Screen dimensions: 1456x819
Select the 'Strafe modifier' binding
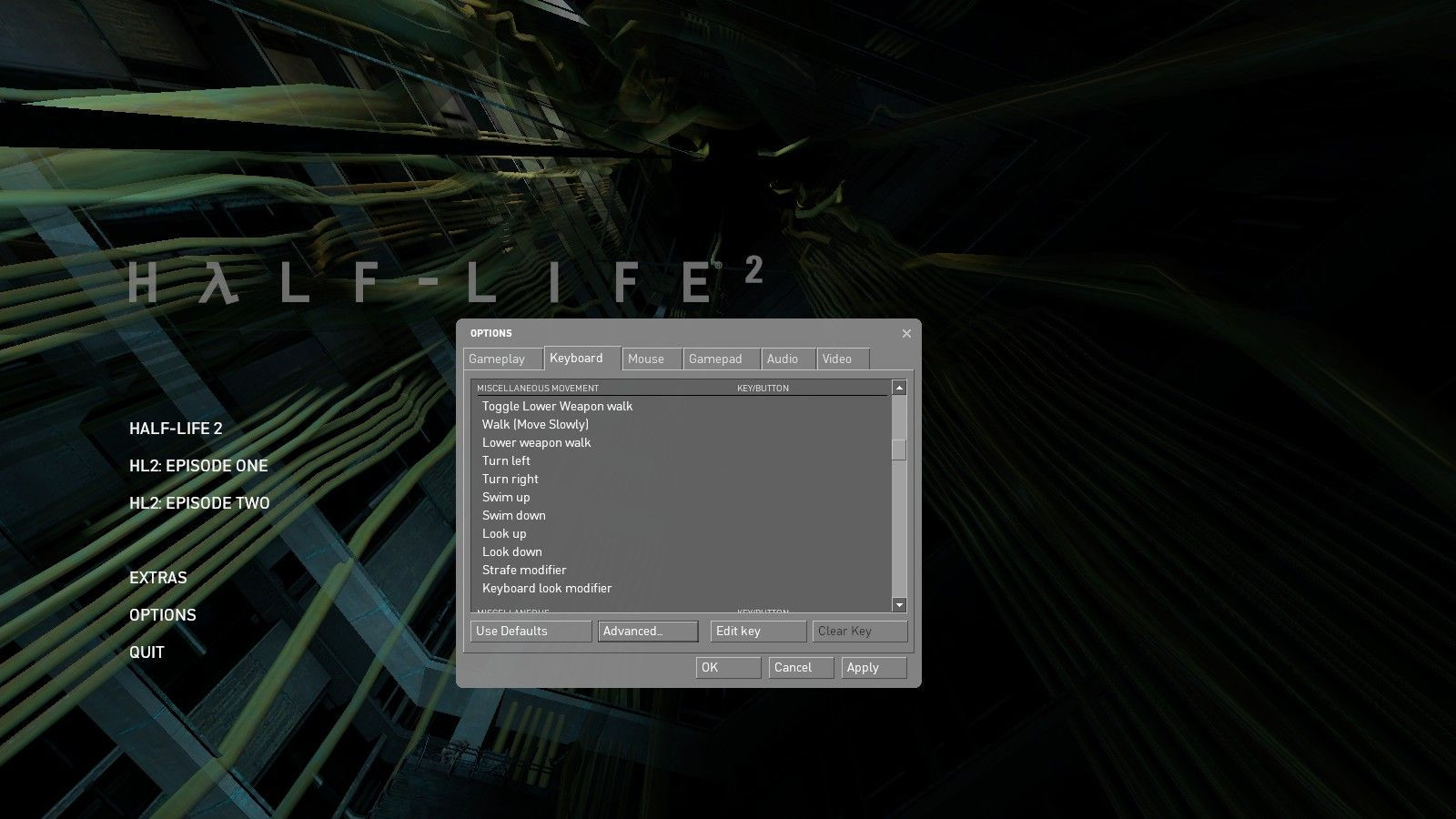pyautogui.click(x=682, y=570)
